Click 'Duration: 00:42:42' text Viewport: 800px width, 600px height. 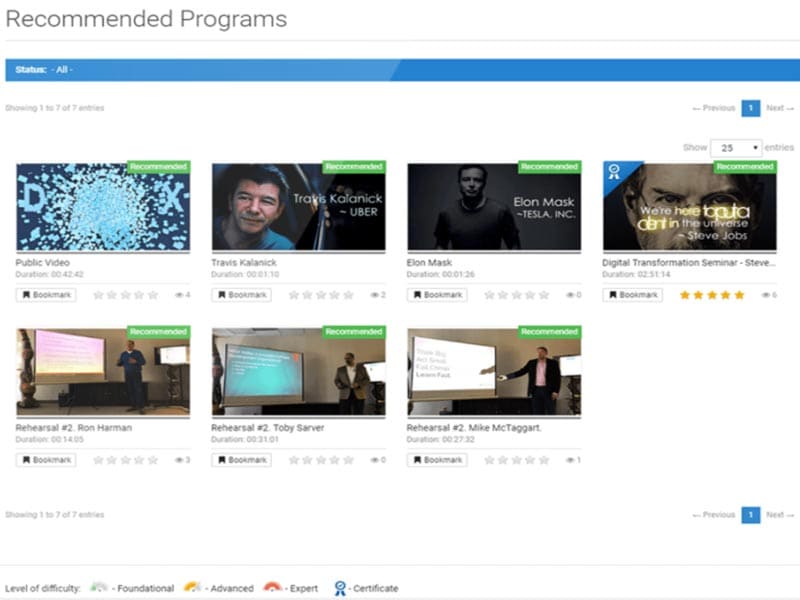coord(49,274)
